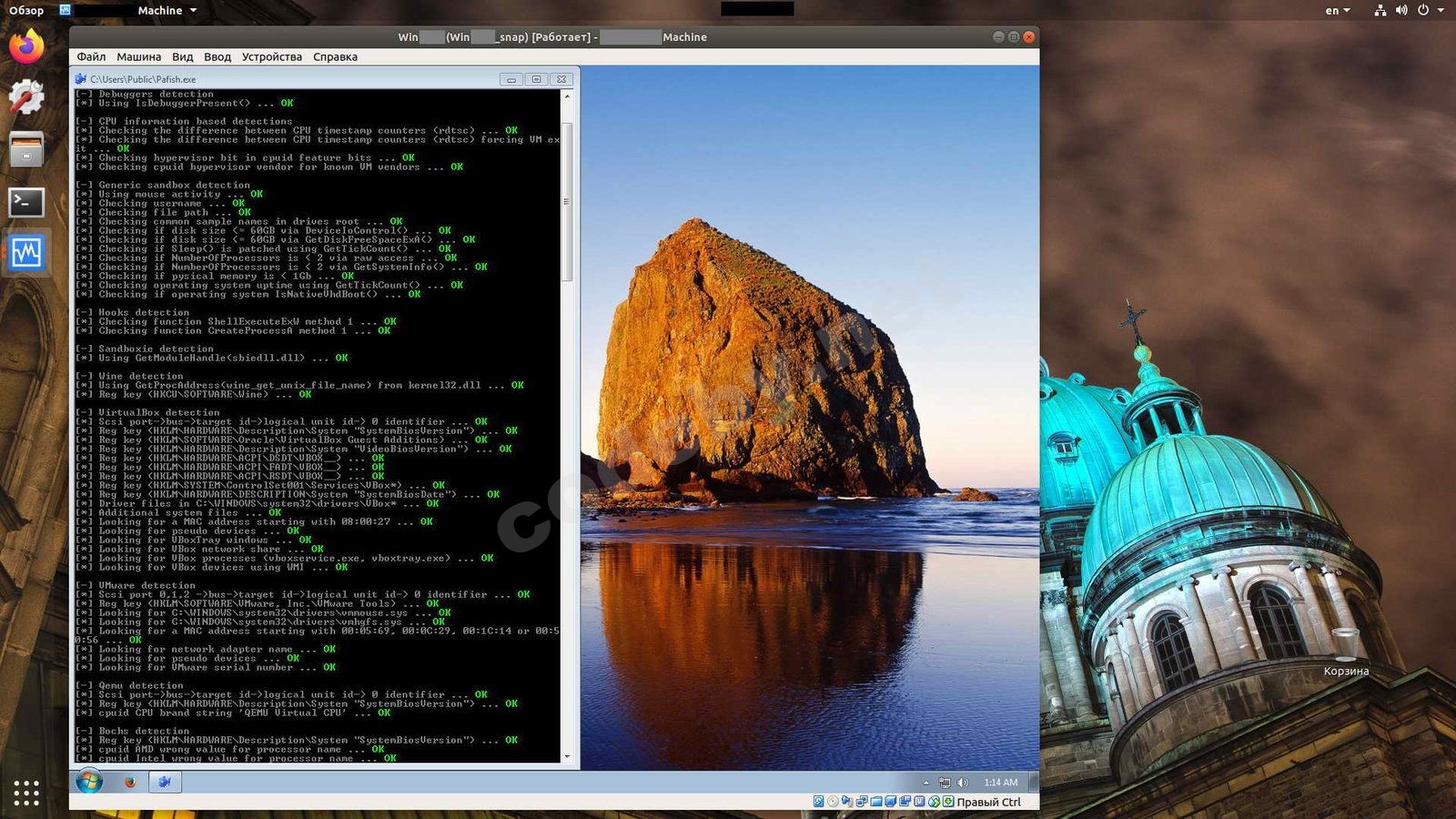Click the "Bochs detection" heading line

click(x=133, y=731)
